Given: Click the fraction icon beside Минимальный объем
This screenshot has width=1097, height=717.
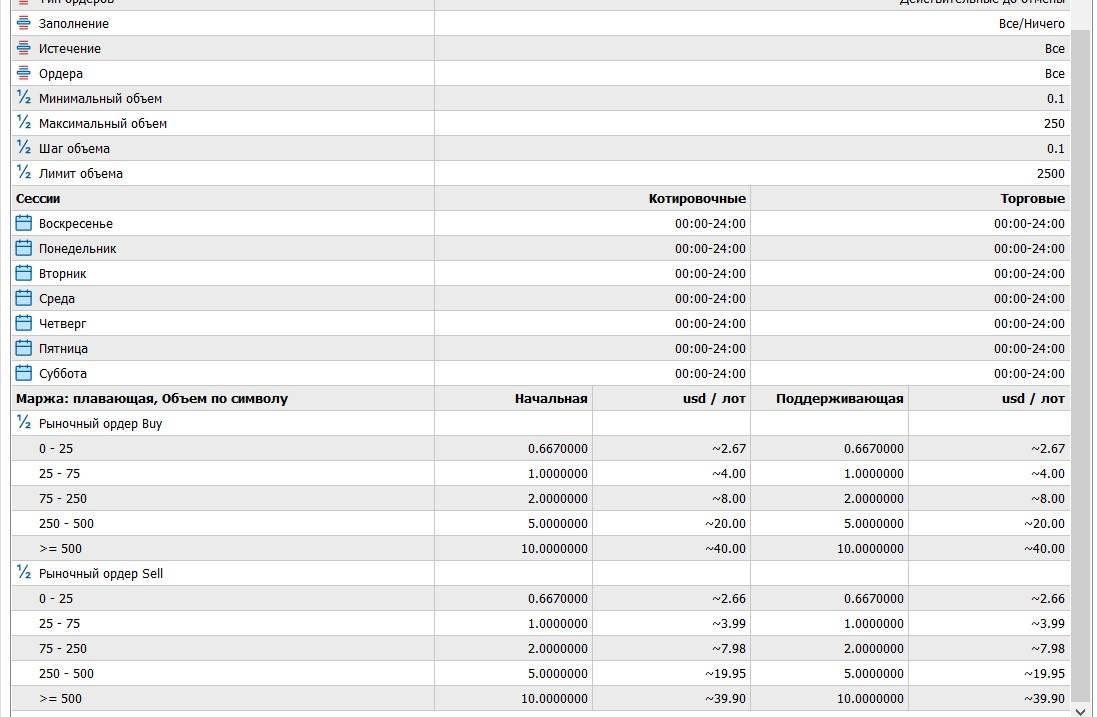Looking at the screenshot, I should (x=24, y=98).
